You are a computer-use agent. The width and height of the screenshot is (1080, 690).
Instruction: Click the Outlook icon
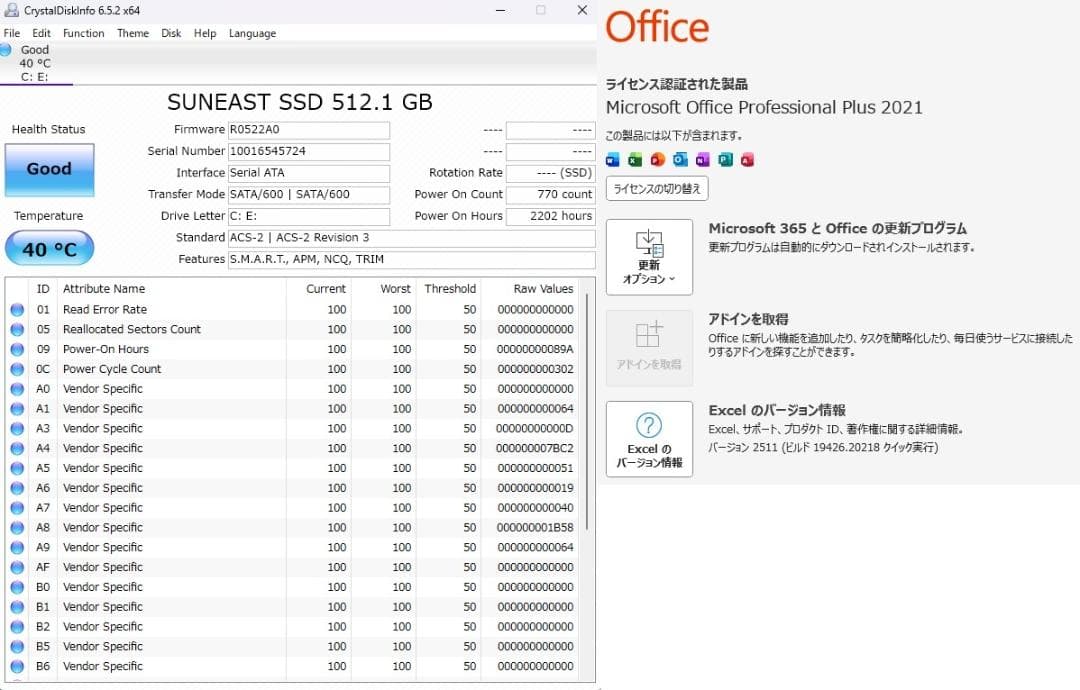point(680,159)
